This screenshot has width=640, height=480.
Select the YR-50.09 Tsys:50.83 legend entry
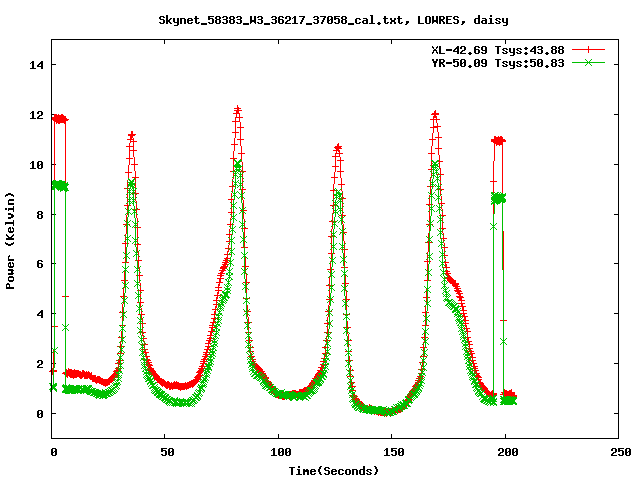pyautogui.click(x=498, y=63)
